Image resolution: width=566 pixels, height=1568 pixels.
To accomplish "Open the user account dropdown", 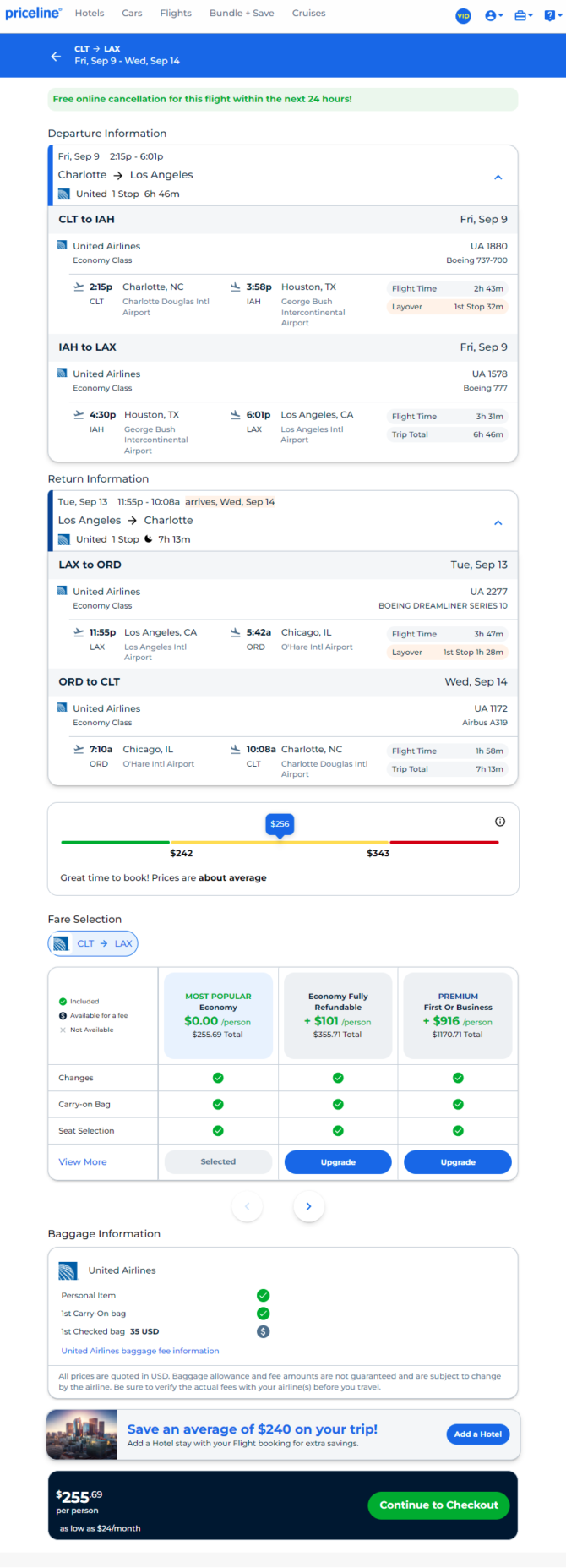I will [x=494, y=15].
